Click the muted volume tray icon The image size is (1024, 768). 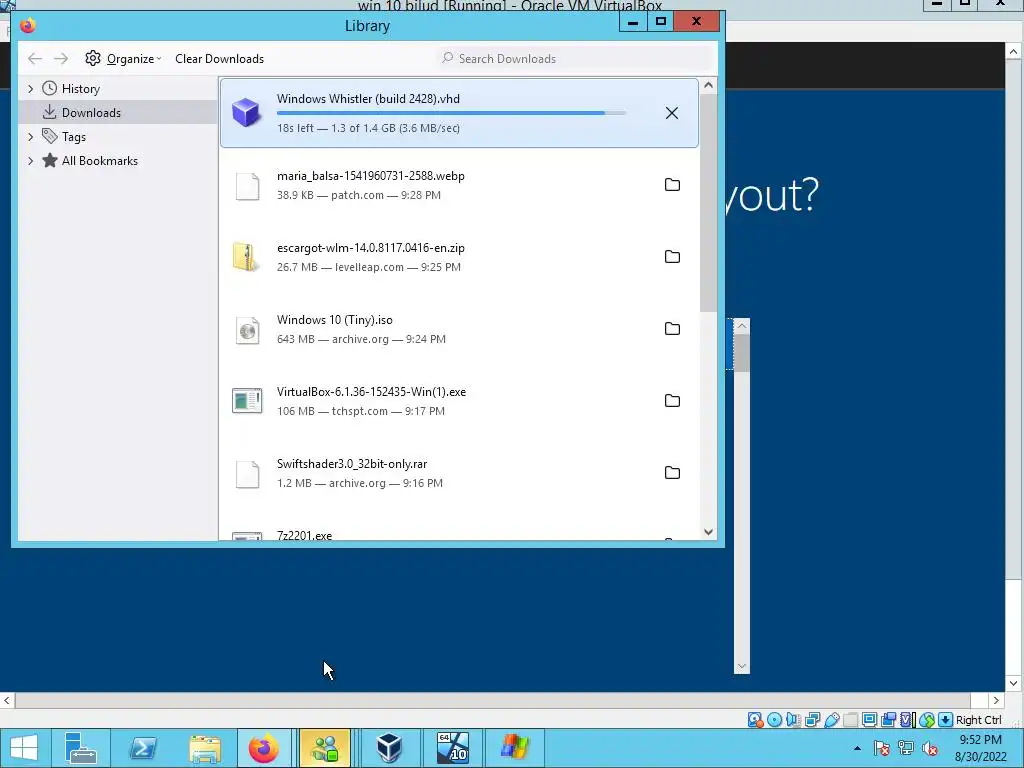(x=930, y=748)
